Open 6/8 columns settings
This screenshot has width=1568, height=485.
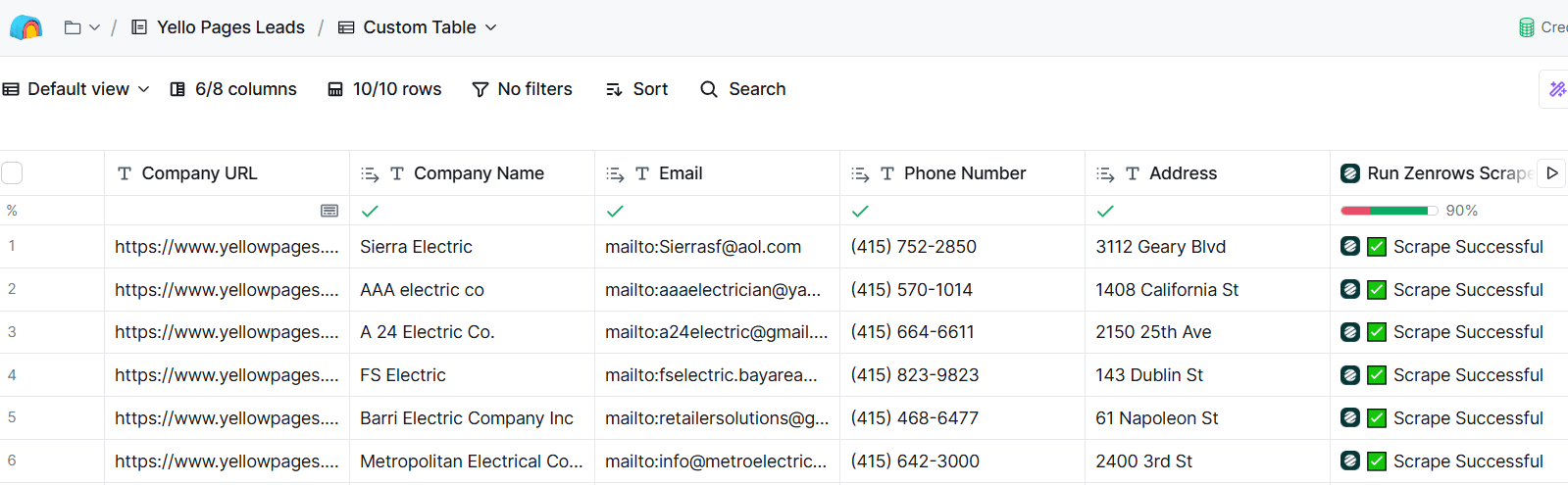click(x=233, y=89)
